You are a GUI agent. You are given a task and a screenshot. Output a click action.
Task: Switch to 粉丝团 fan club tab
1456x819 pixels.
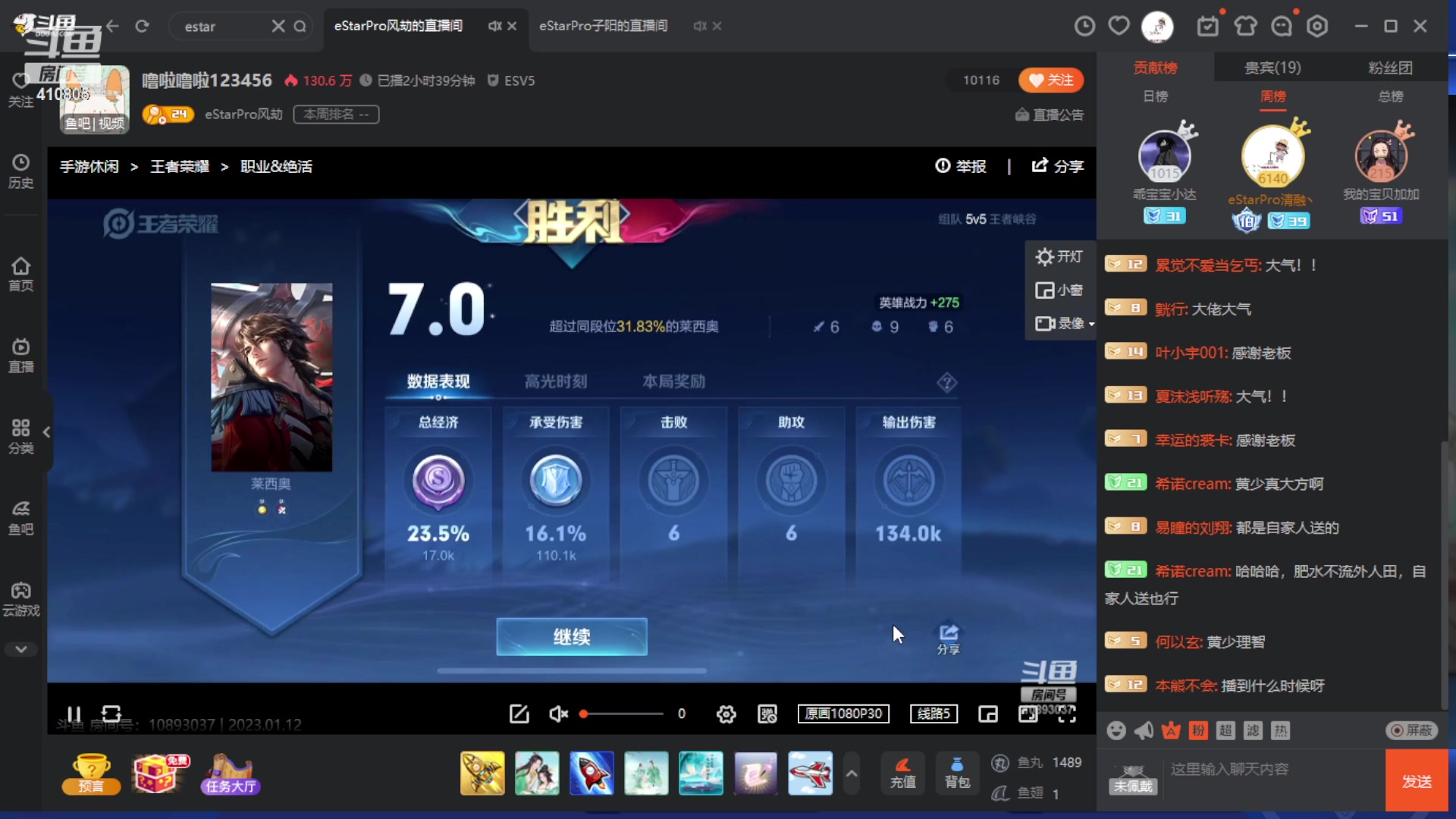click(x=1390, y=67)
